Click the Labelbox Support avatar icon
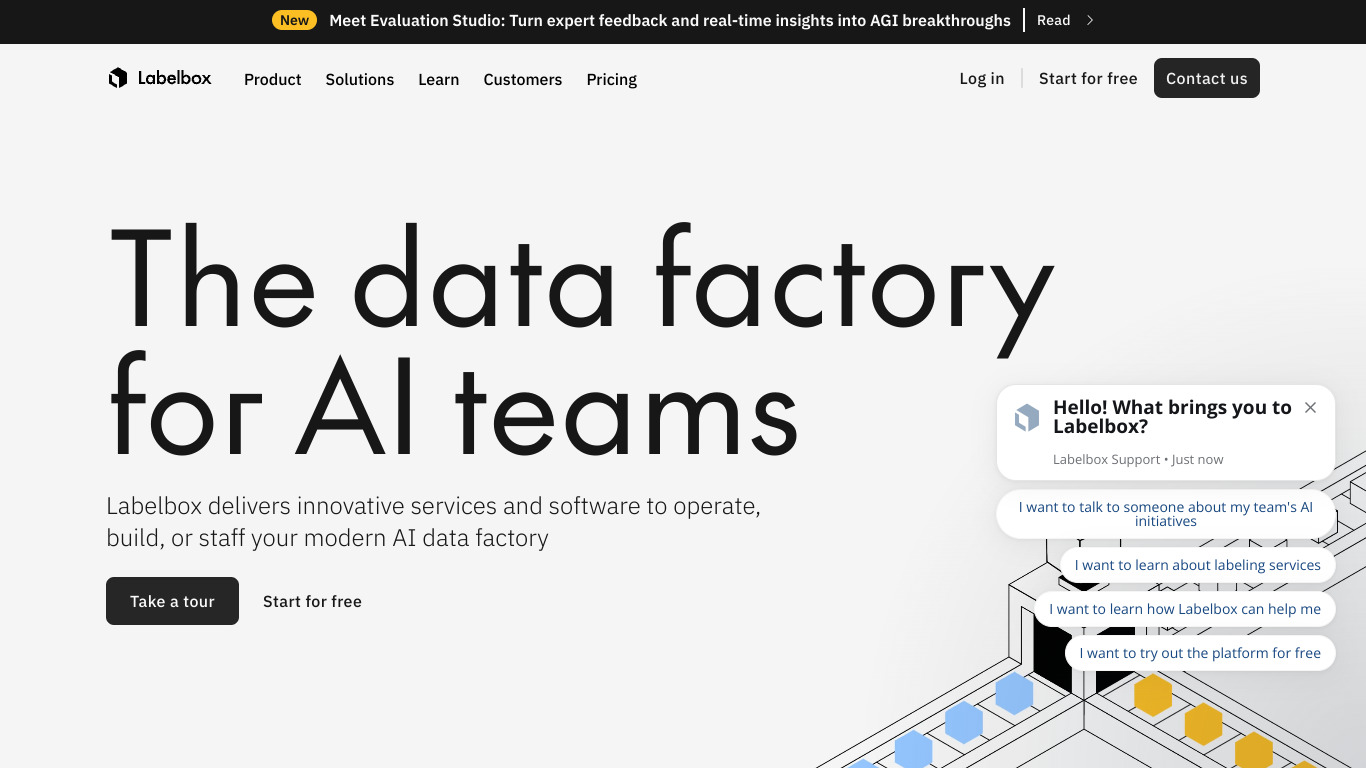 point(1027,418)
